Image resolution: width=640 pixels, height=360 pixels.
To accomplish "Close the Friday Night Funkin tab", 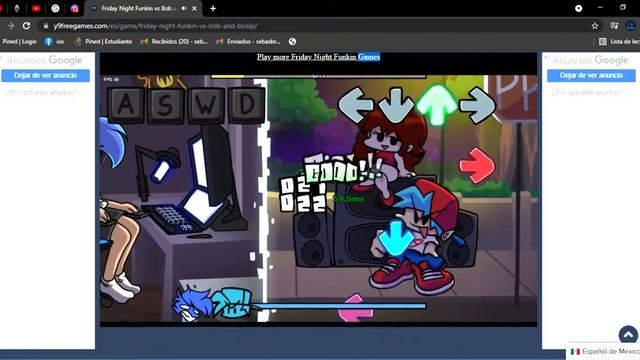I will tap(194, 8).
